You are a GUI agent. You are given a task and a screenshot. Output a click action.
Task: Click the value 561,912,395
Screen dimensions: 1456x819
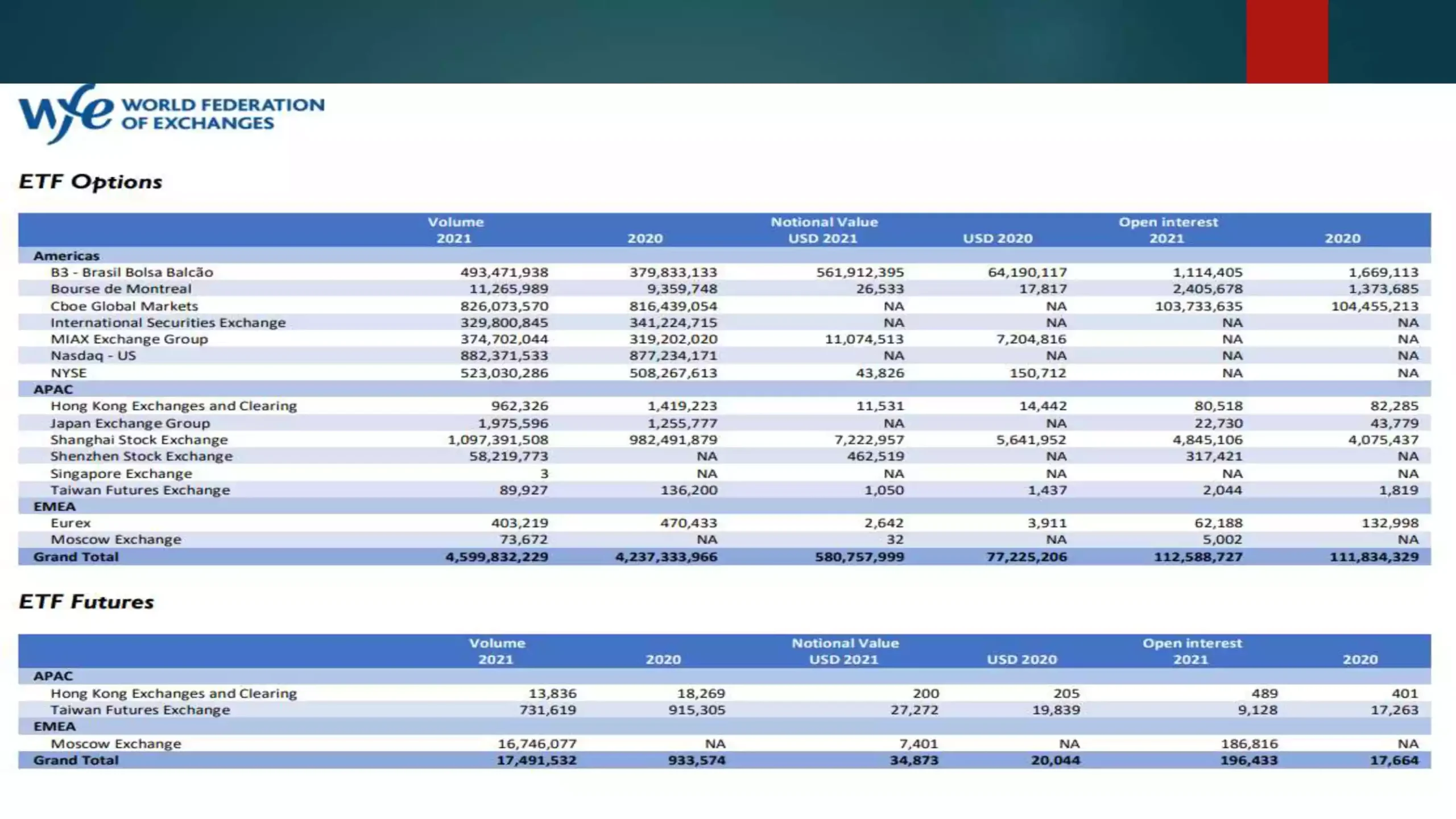pos(861,272)
